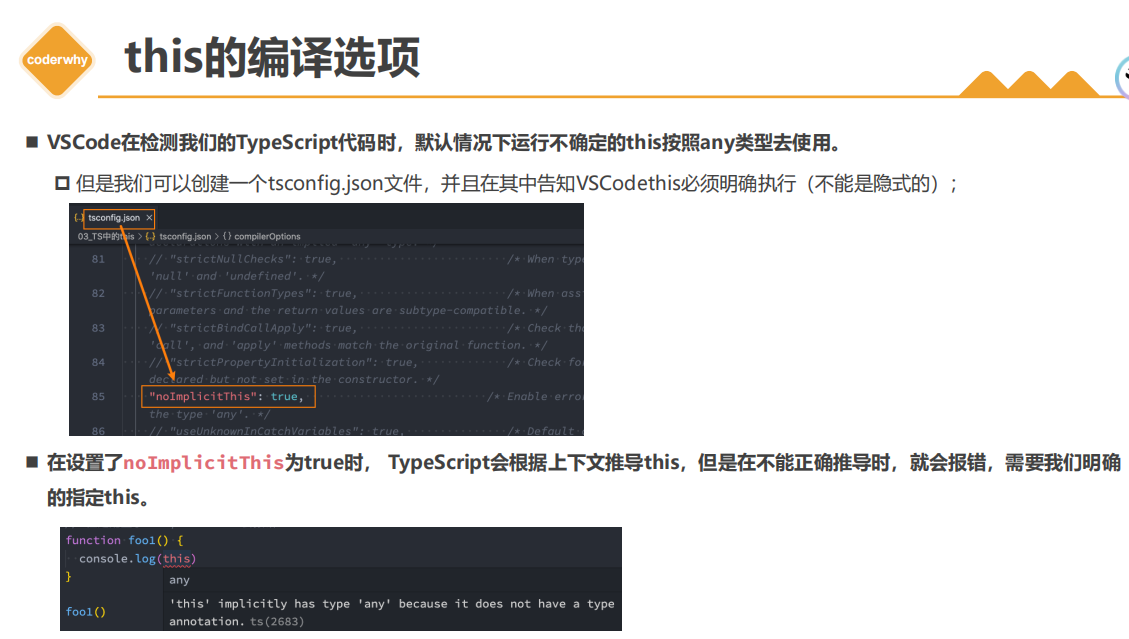Click compilerOptions breadcrumb item
1129x639 pixels.
pyautogui.click(x=267, y=236)
